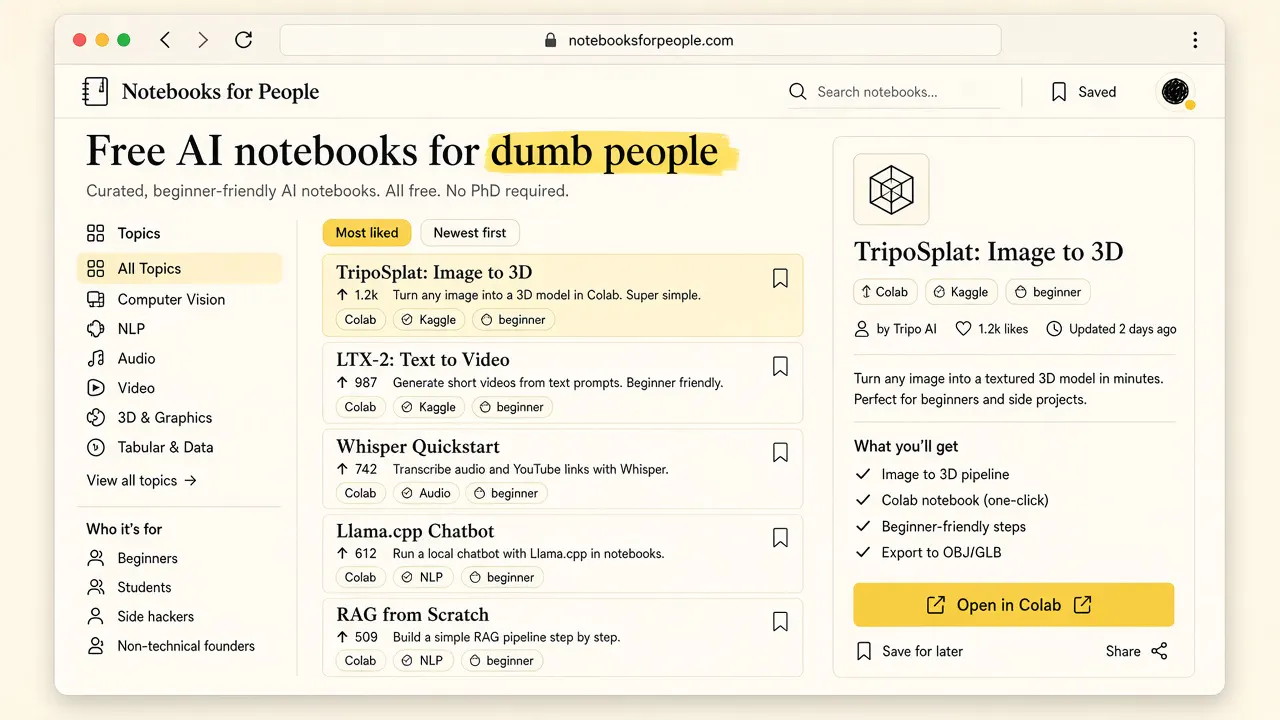Open the user avatar in the header
Screen dimensions: 1280x720
tap(1175, 92)
